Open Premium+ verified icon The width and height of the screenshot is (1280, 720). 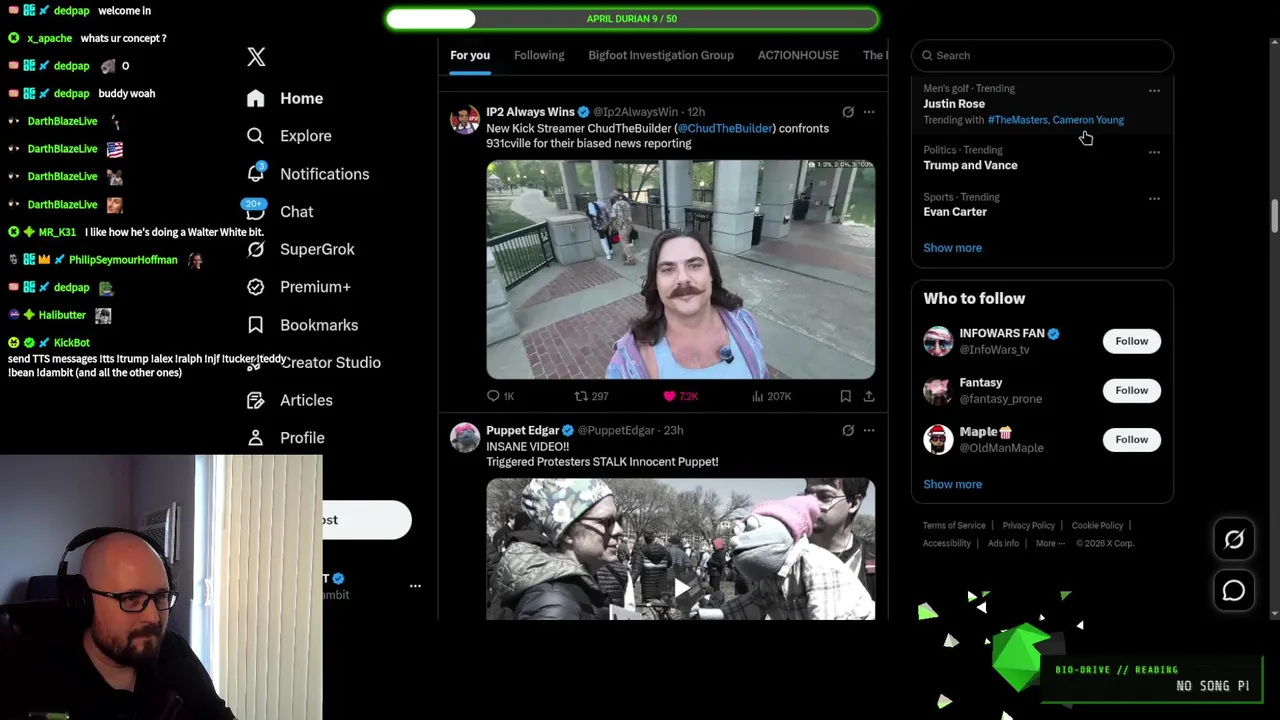click(256, 287)
